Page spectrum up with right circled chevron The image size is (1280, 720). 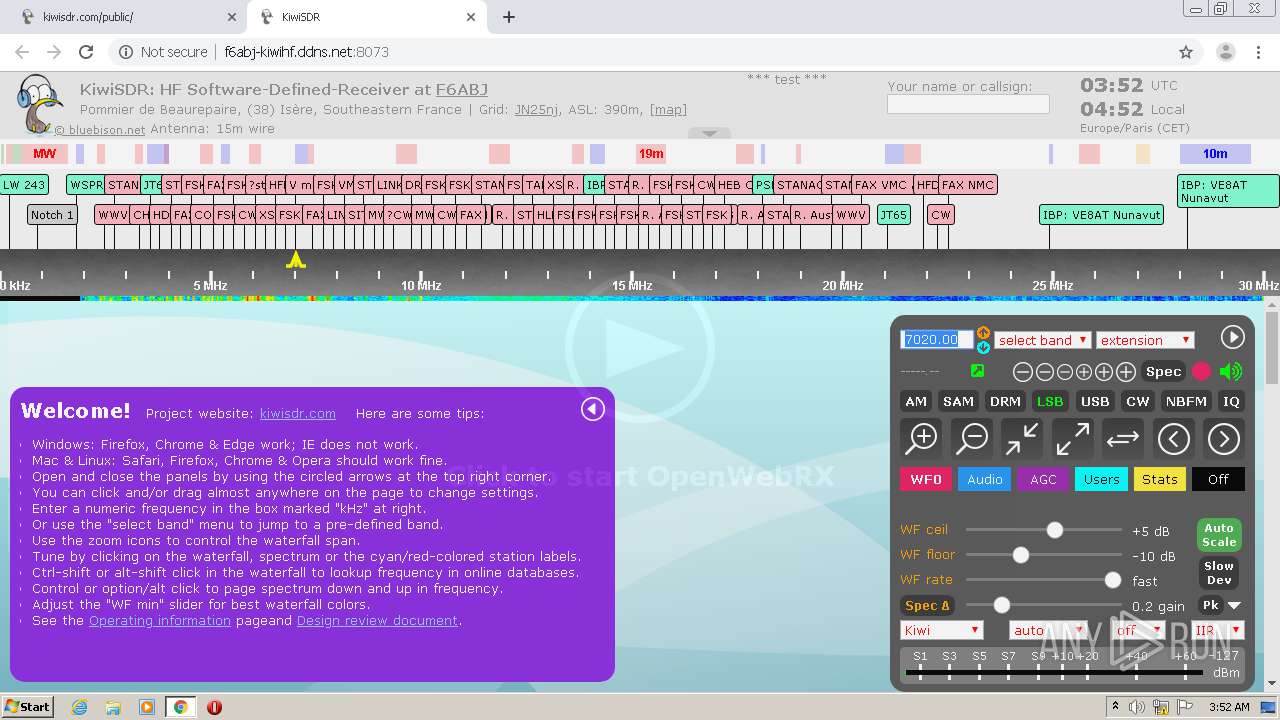click(1223, 438)
